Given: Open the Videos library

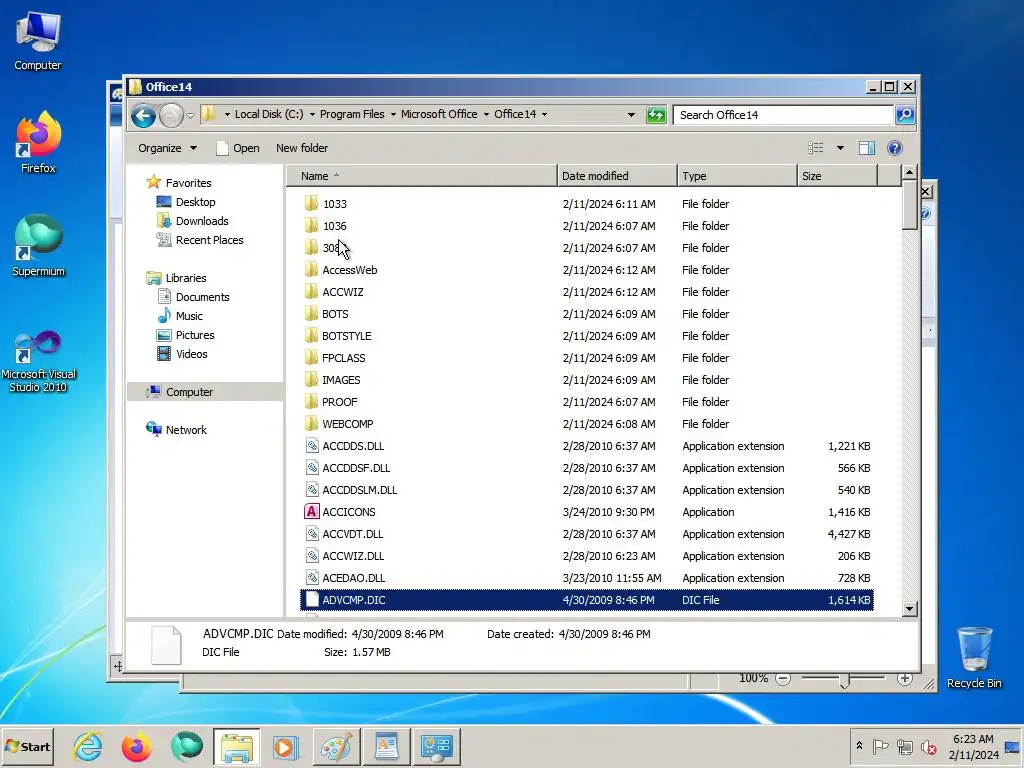Looking at the screenshot, I should [x=191, y=354].
